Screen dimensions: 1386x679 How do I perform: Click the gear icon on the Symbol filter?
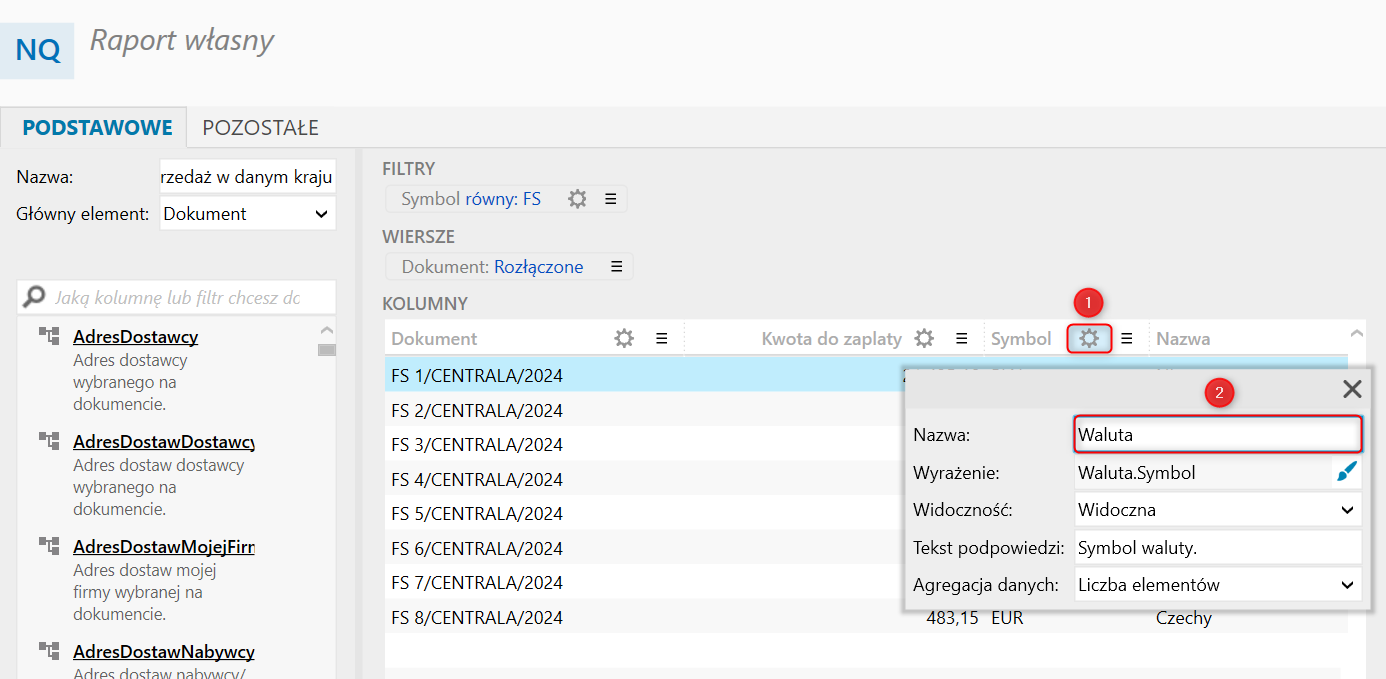tap(577, 199)
